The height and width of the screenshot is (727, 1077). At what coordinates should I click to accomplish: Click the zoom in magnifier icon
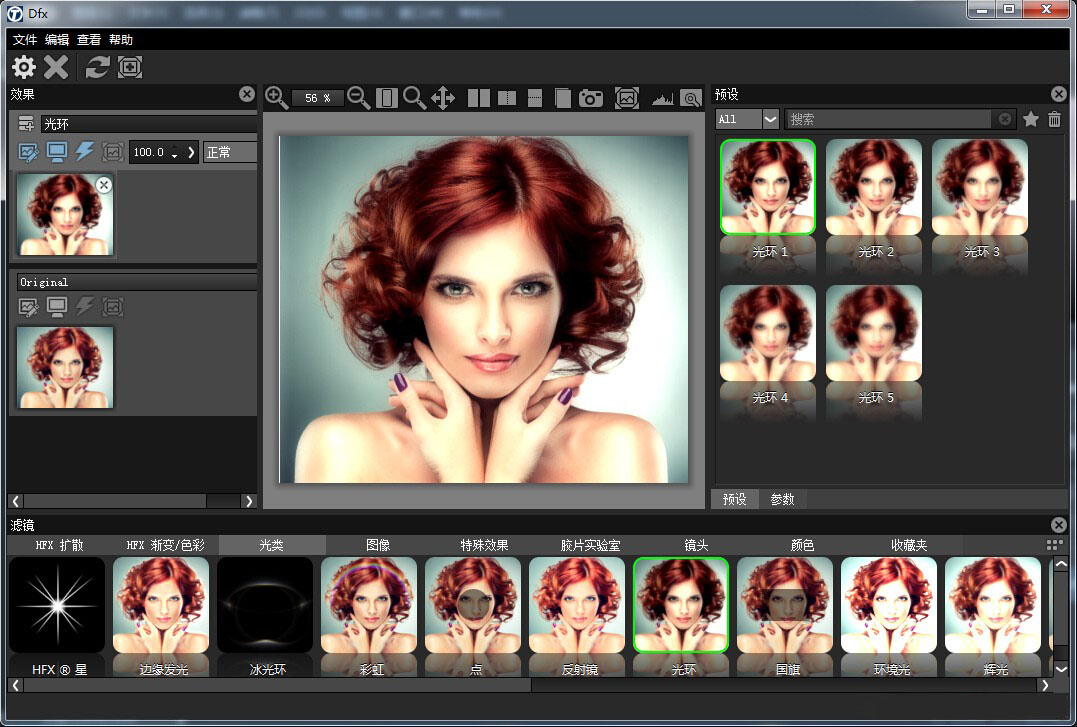click(x=277, y=97)
